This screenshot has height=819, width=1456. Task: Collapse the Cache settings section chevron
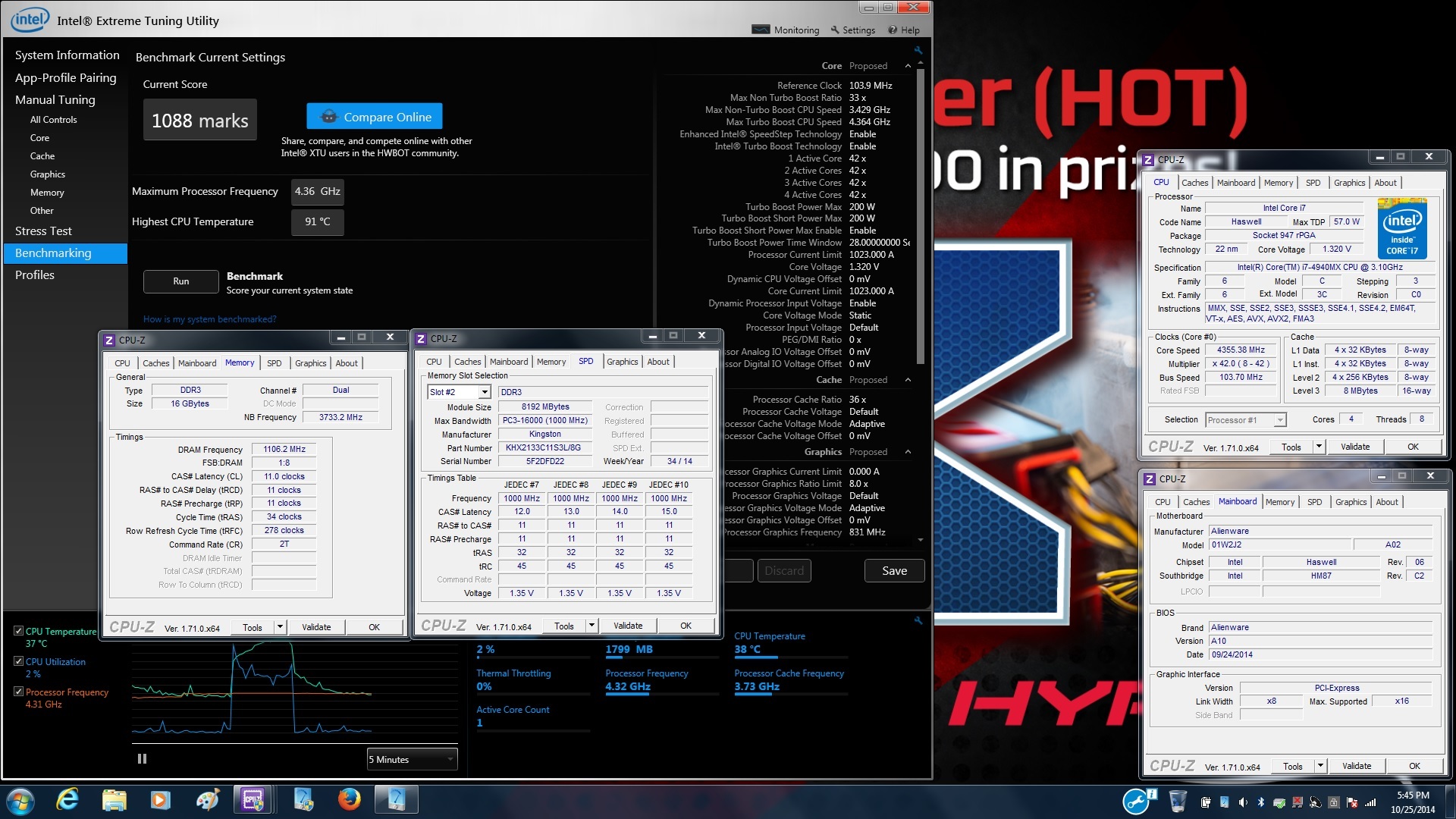908,380
